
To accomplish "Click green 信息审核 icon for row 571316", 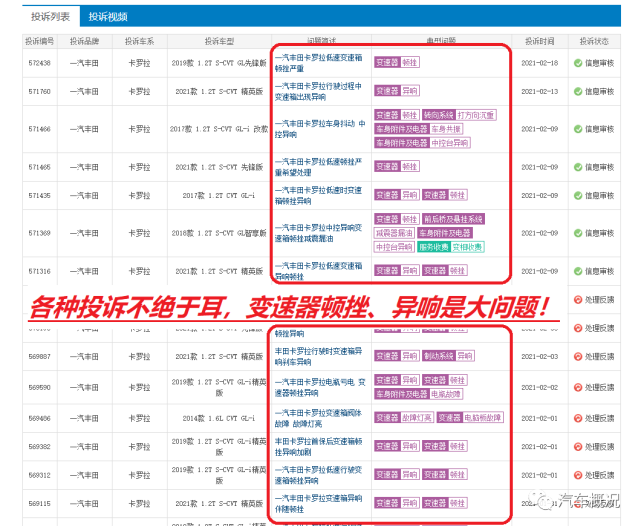I will tap(578, 271).
